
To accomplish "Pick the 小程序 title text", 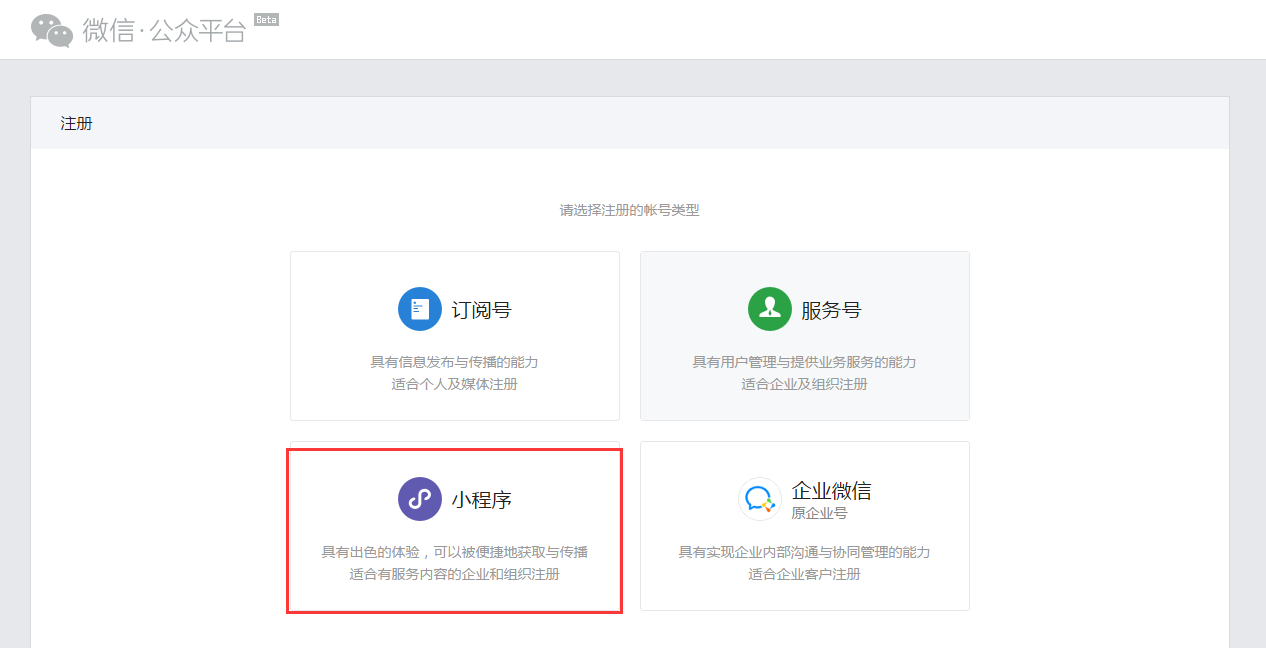I will pyautogui.click(x=481, y=500).
